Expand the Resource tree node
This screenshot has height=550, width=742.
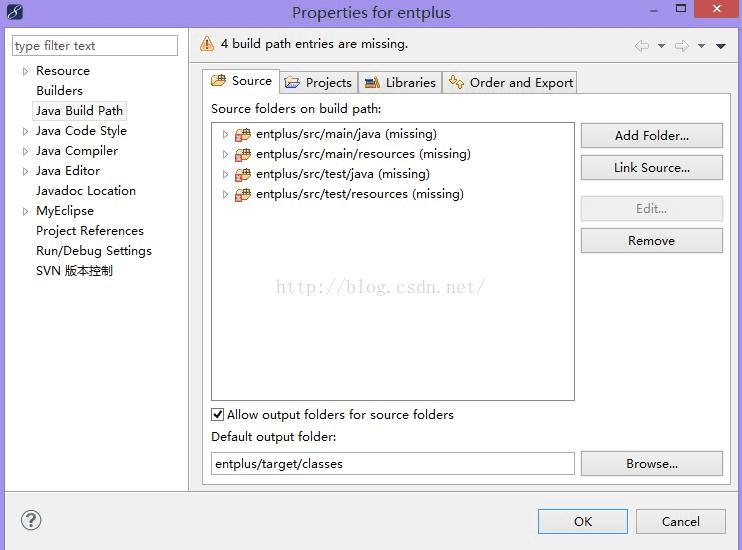(x=25, y=71)
